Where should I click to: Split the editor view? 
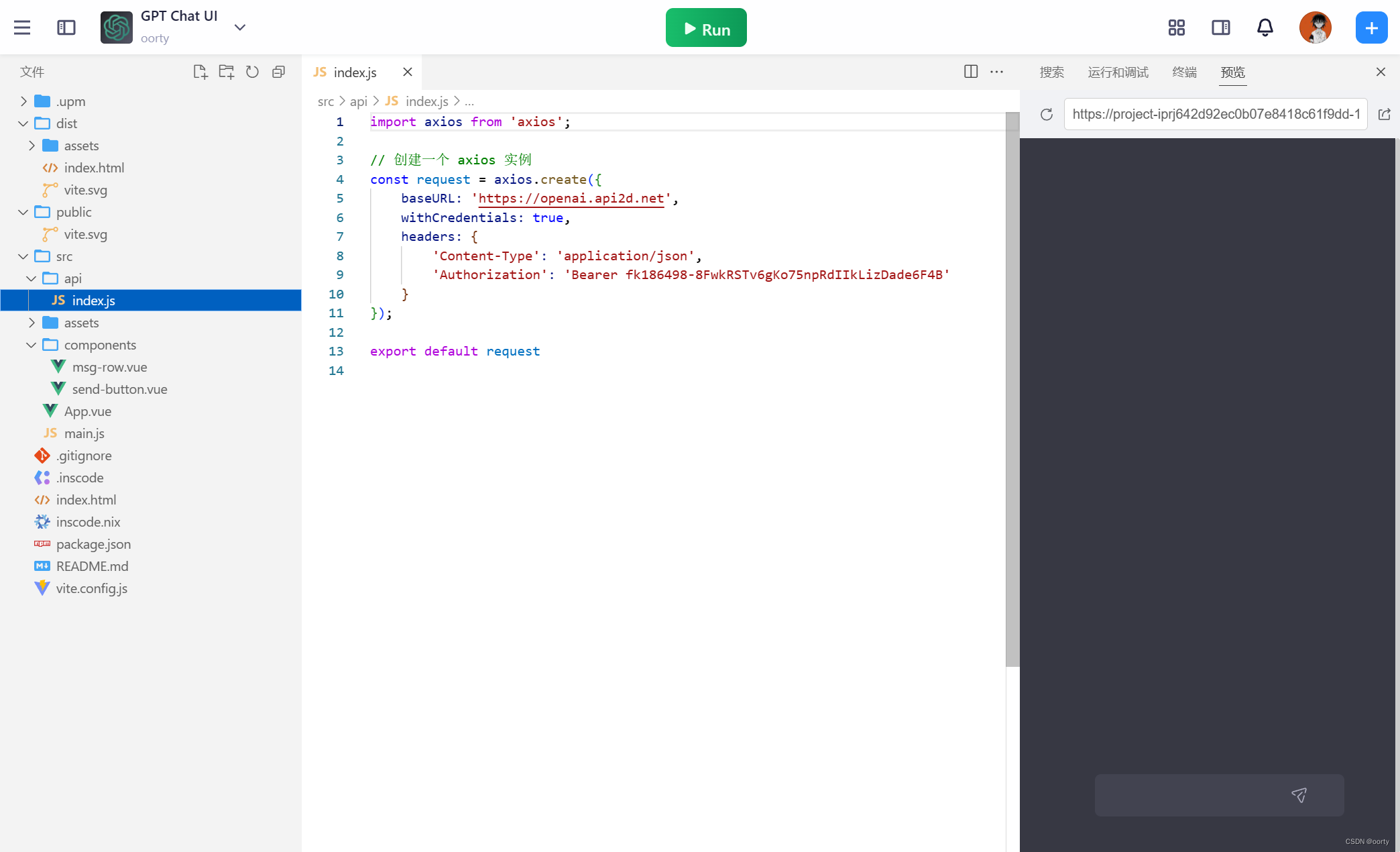pyautogui.click(x=971, y=72)
